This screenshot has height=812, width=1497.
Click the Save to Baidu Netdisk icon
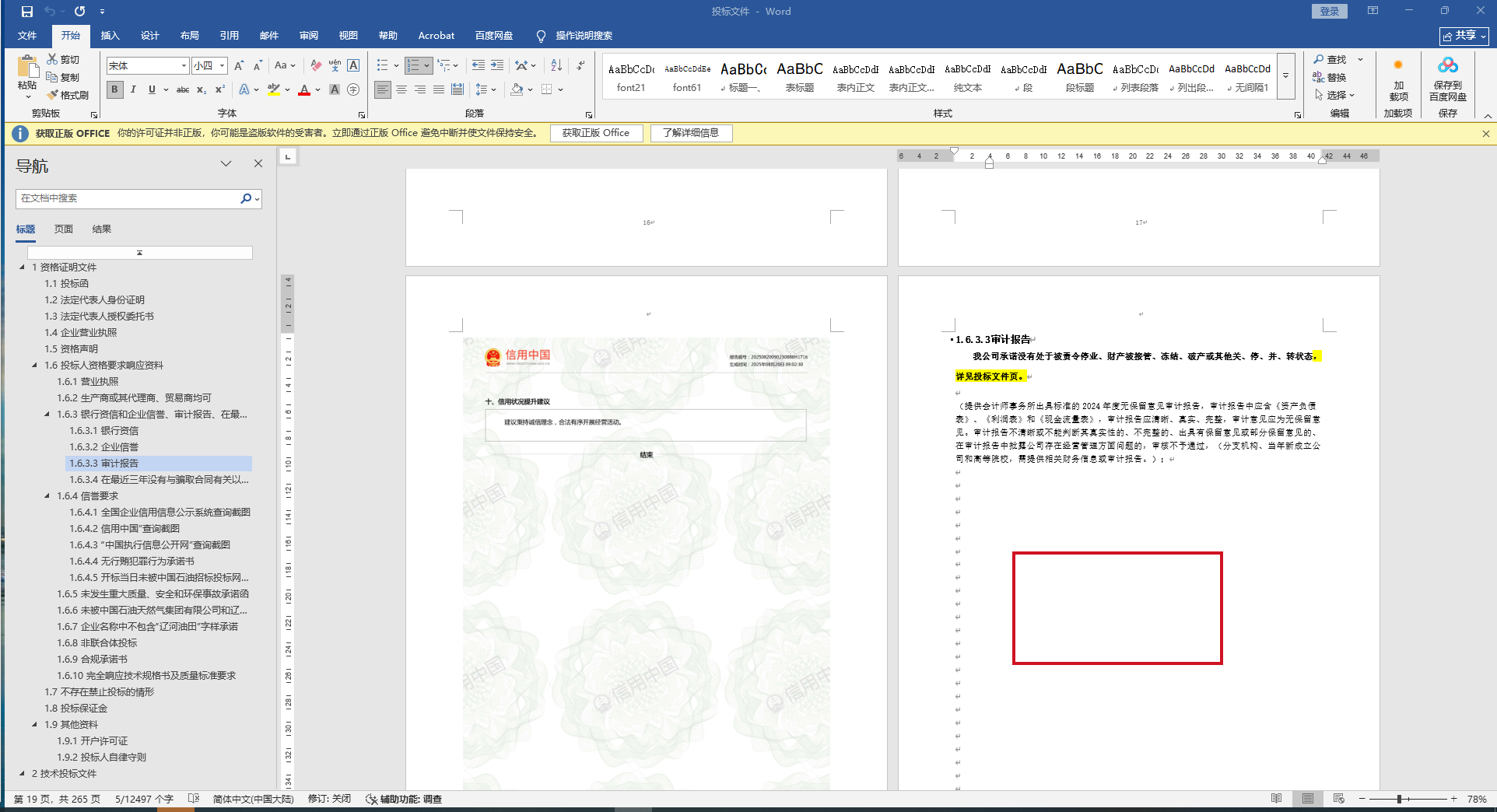[x=1448, y=79]
